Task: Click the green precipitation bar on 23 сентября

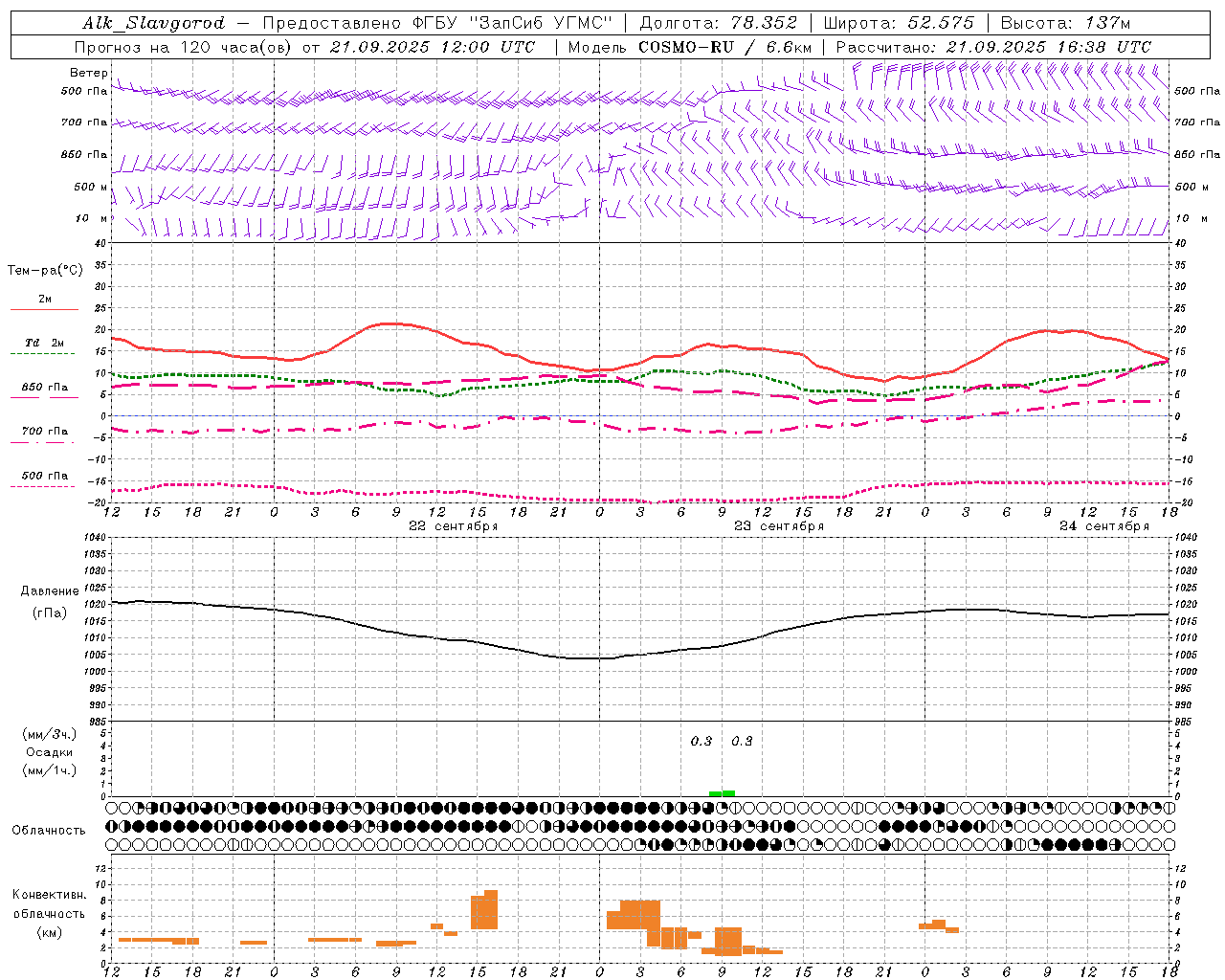Action: click(x=722, y=793)
